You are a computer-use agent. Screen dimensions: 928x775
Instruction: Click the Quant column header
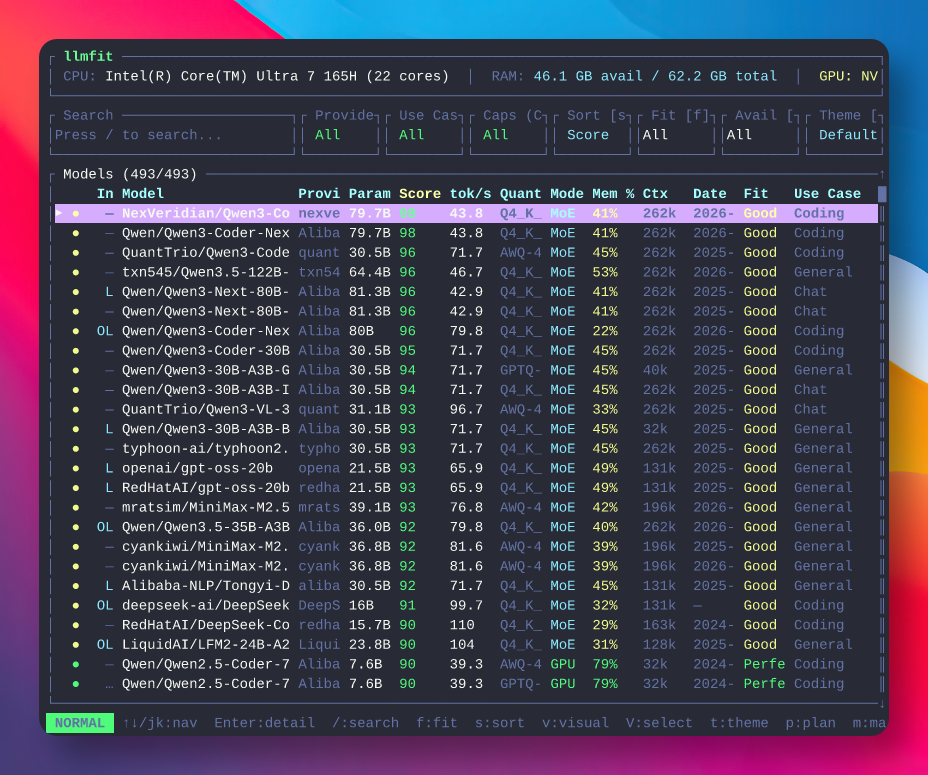[x=520, y=194]
